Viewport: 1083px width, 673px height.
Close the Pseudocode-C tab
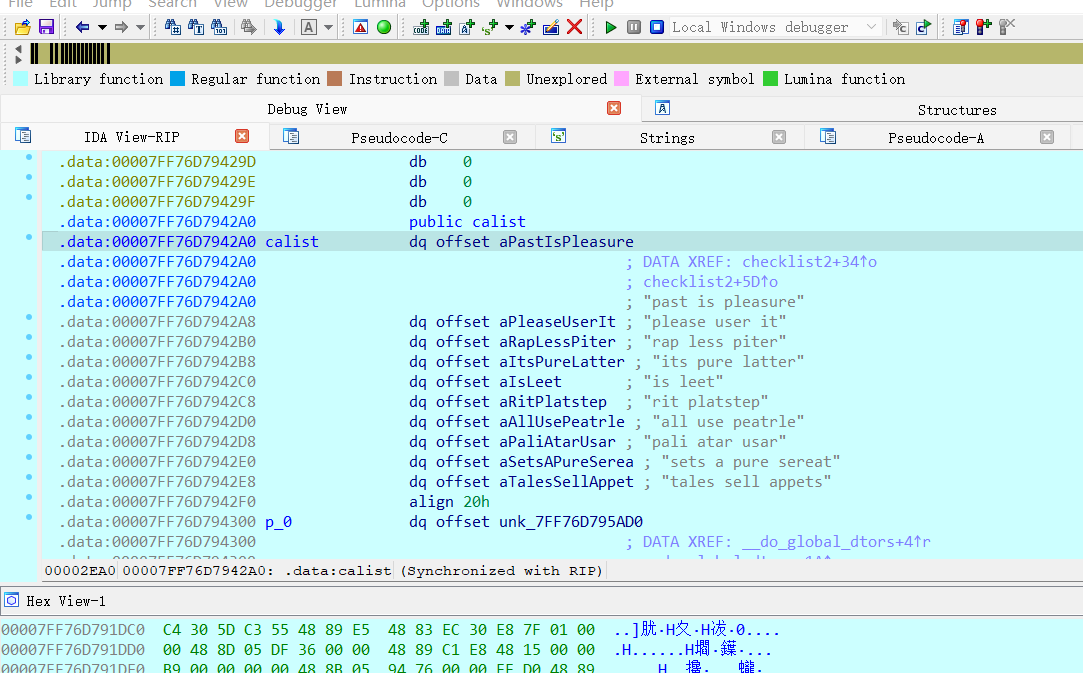[x=510, y=137]
